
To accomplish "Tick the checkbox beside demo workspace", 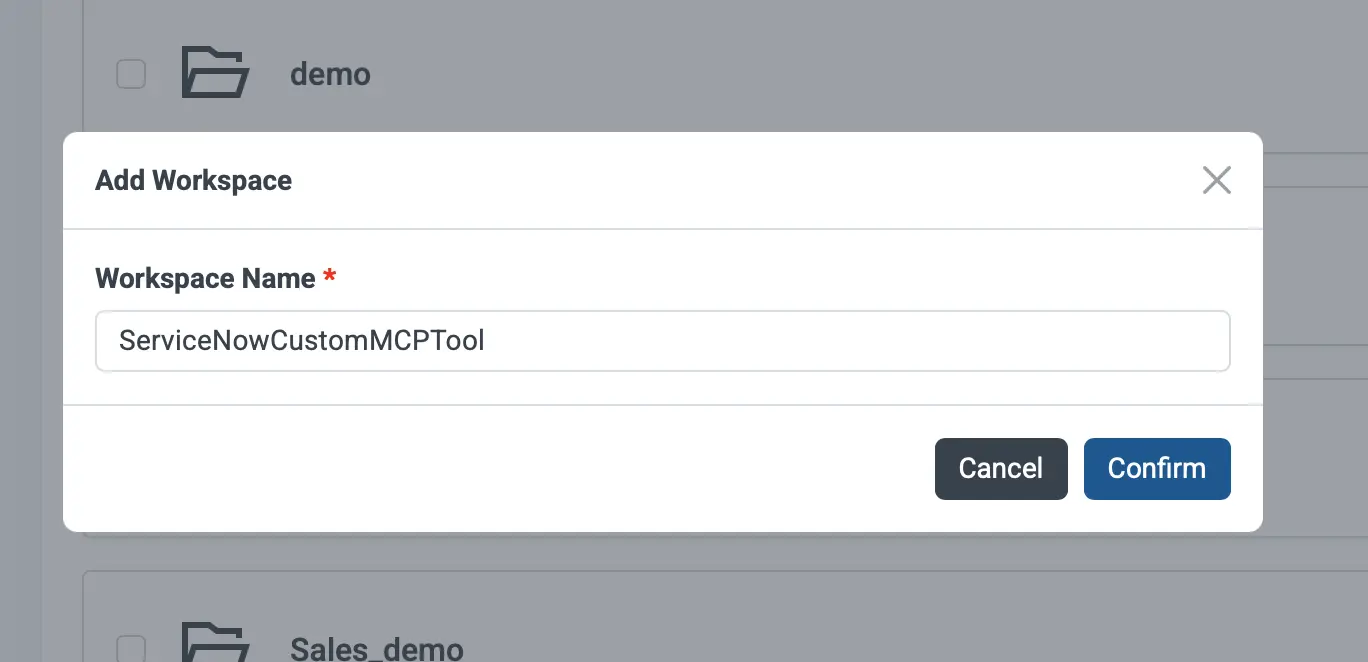I will 131,74.
